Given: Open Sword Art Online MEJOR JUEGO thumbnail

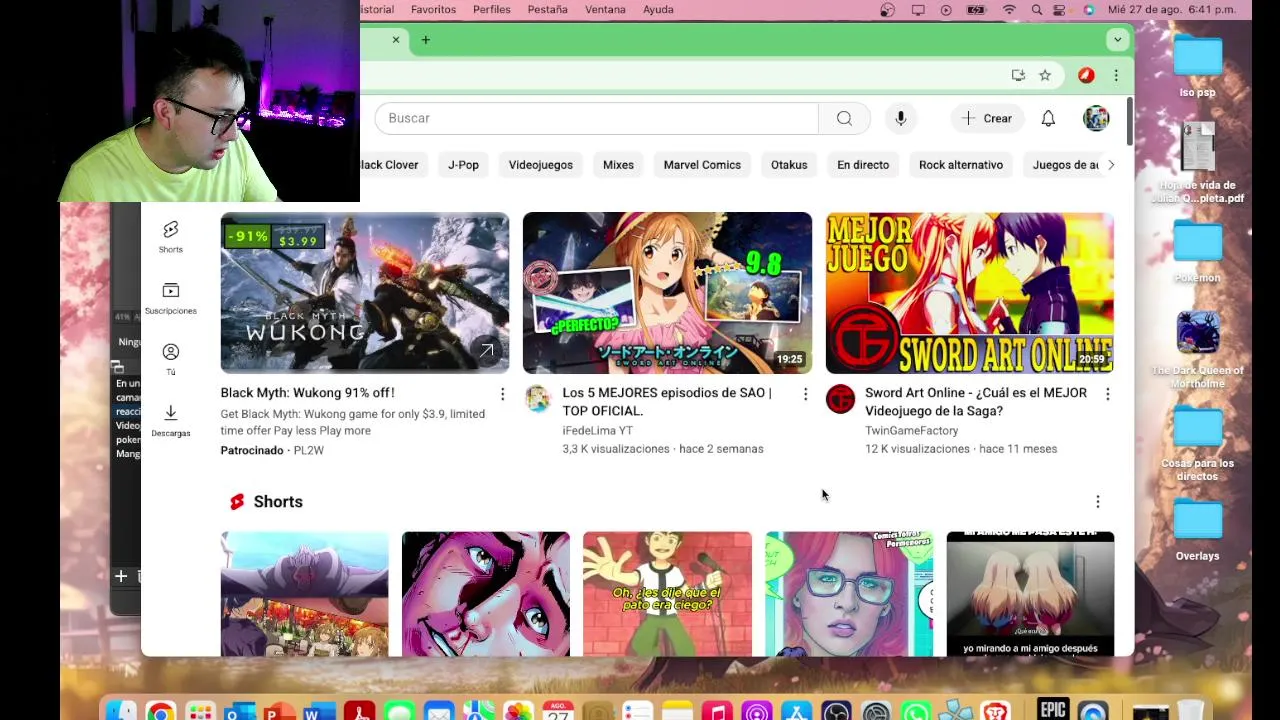Looking at the screenshot, I should tap(969, 292).
